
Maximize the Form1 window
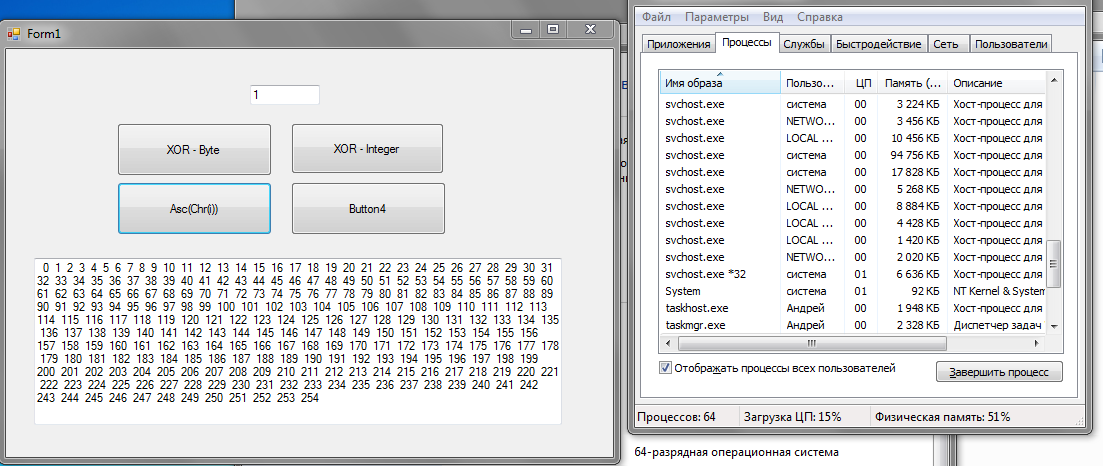coord(552,31)
